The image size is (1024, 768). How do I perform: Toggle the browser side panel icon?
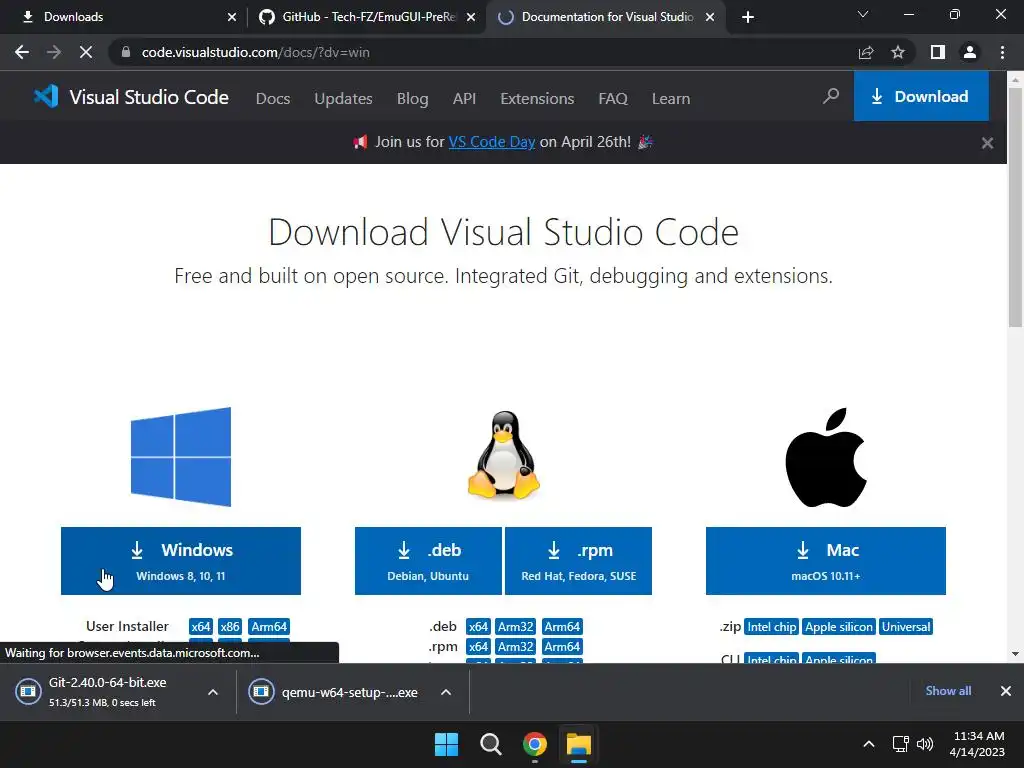pos(938,52)
